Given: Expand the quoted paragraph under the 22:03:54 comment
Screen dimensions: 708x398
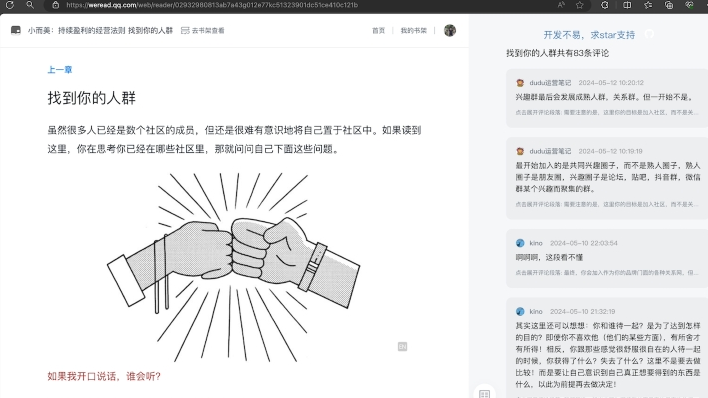Looking at the screenshot, I should click(607, 273).
